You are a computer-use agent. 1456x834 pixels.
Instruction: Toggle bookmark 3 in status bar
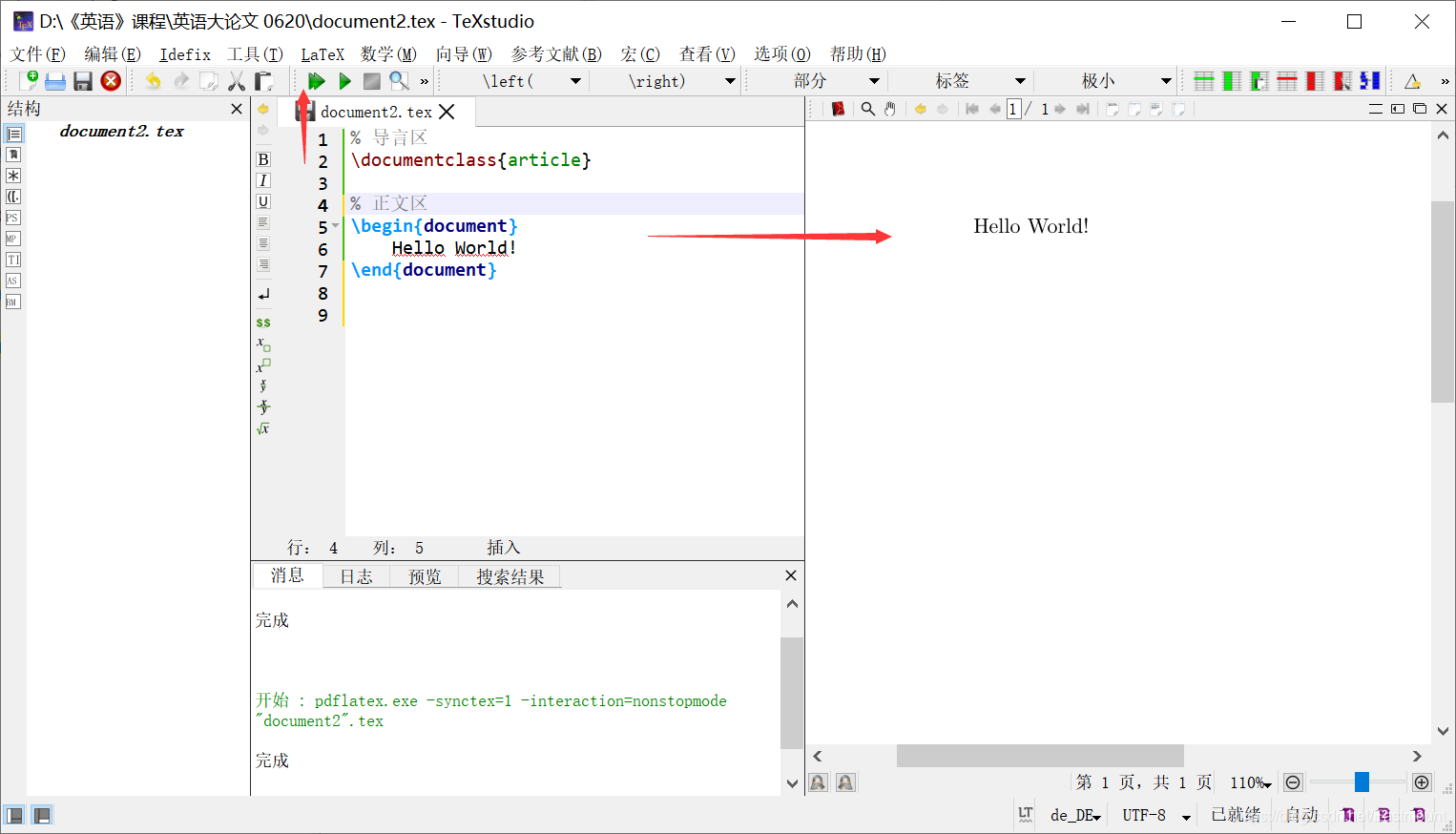tap(1419, 814)
